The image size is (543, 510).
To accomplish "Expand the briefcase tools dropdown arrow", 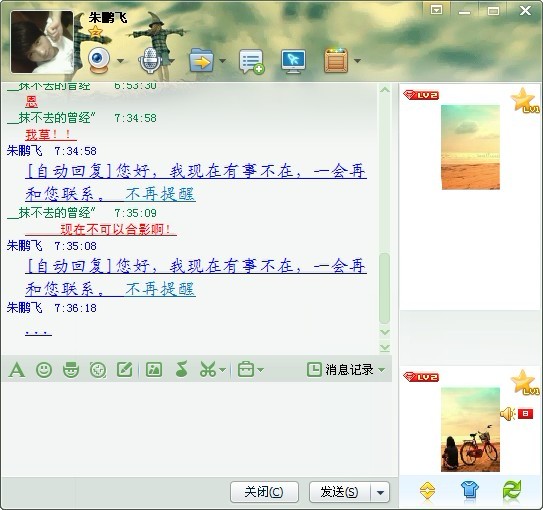I will [261, 370].
